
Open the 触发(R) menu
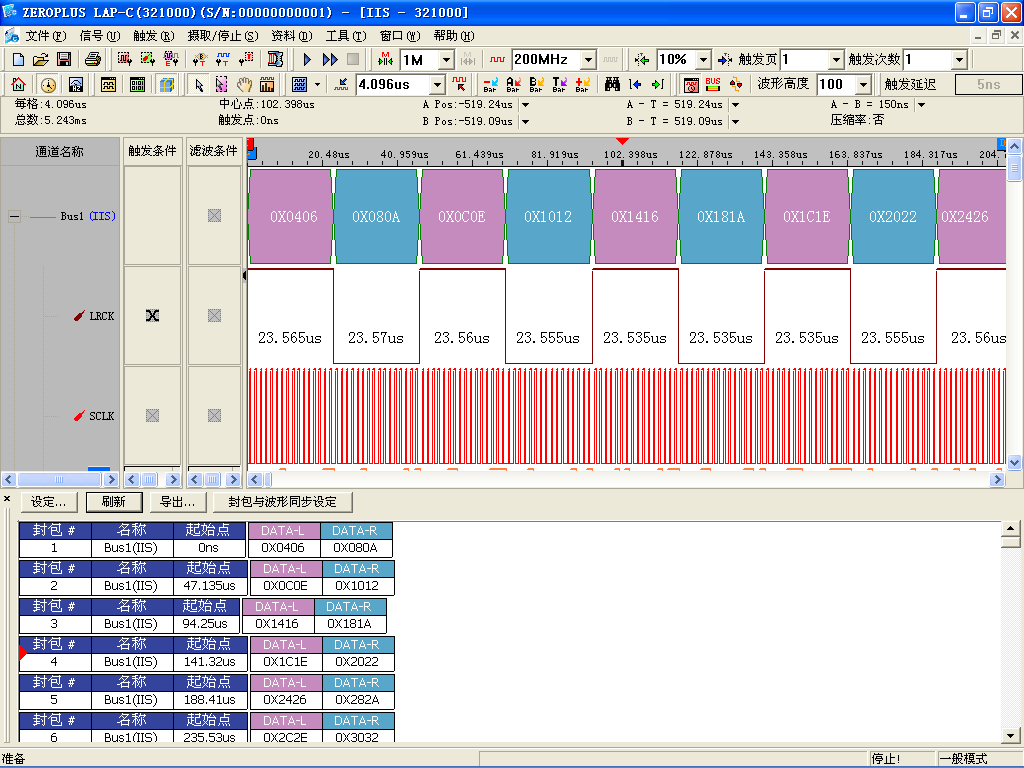(153, 35)
